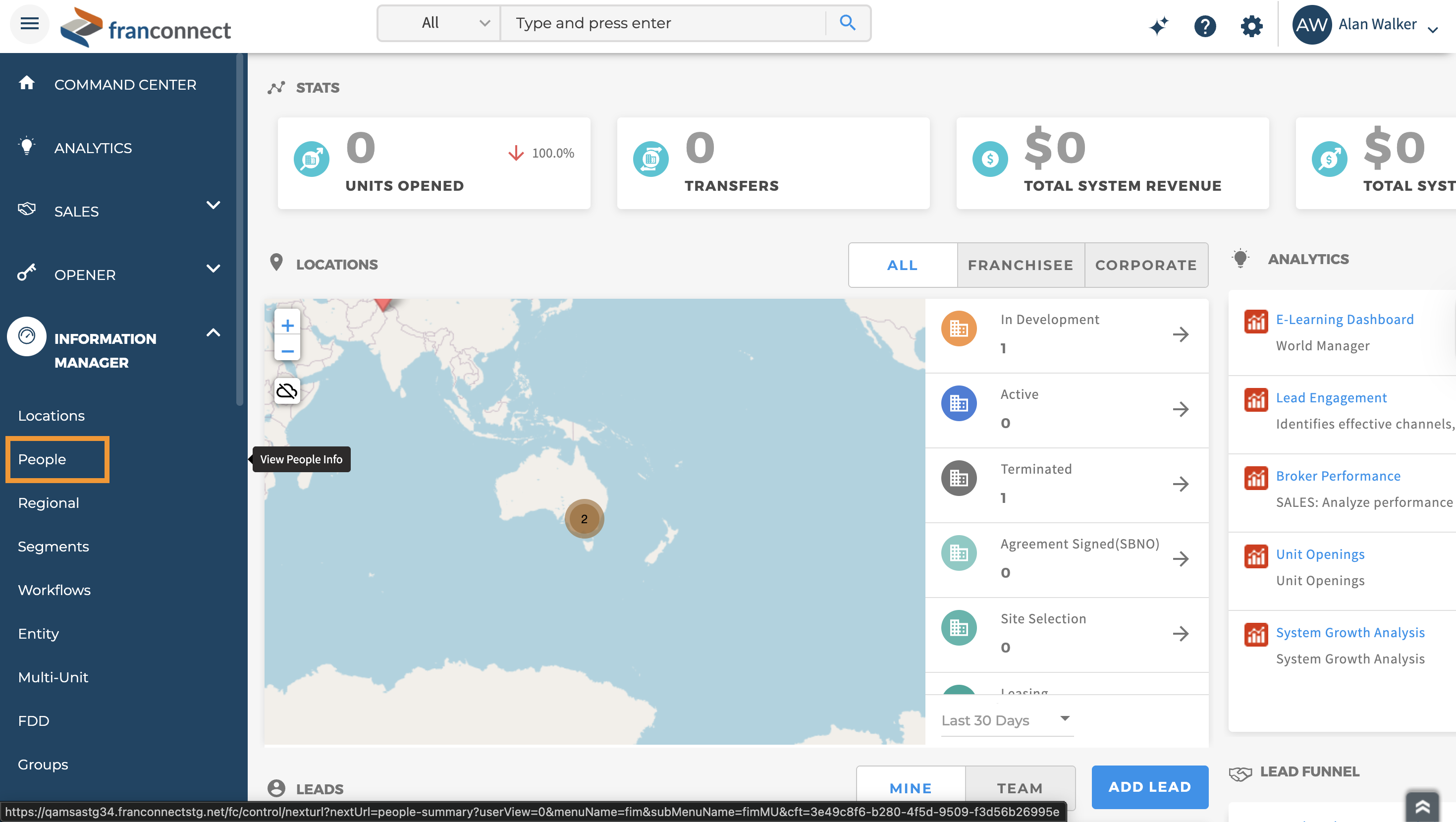Screen dimensions: 1456x822
Task: Open the E-Learning Dashboard link
Action: point(1344,320)
